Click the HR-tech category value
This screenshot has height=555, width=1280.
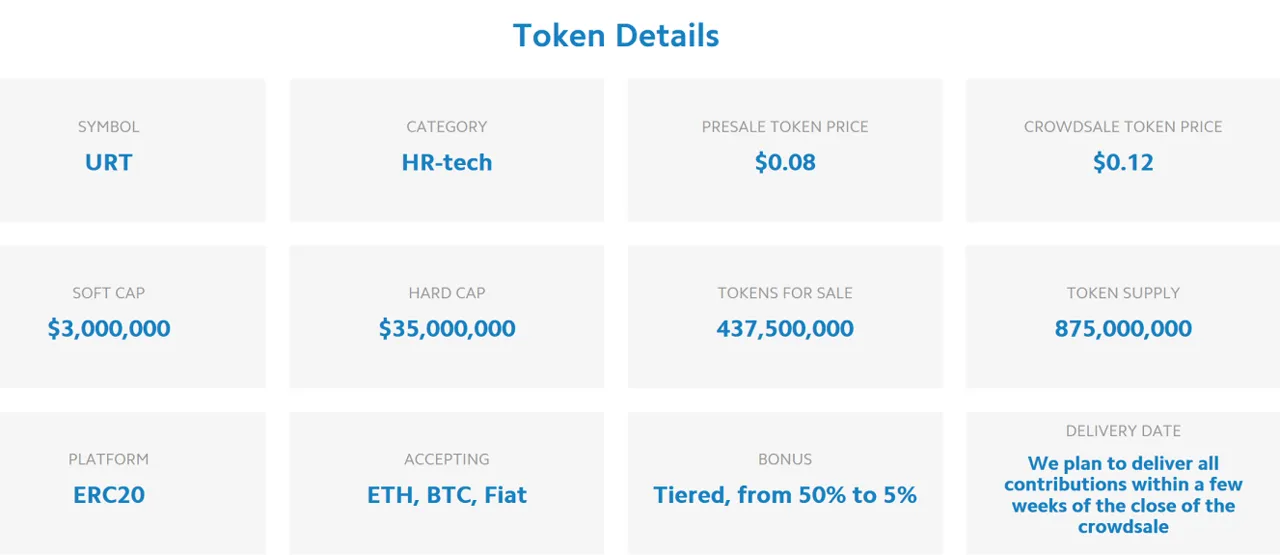click(447, 162)
